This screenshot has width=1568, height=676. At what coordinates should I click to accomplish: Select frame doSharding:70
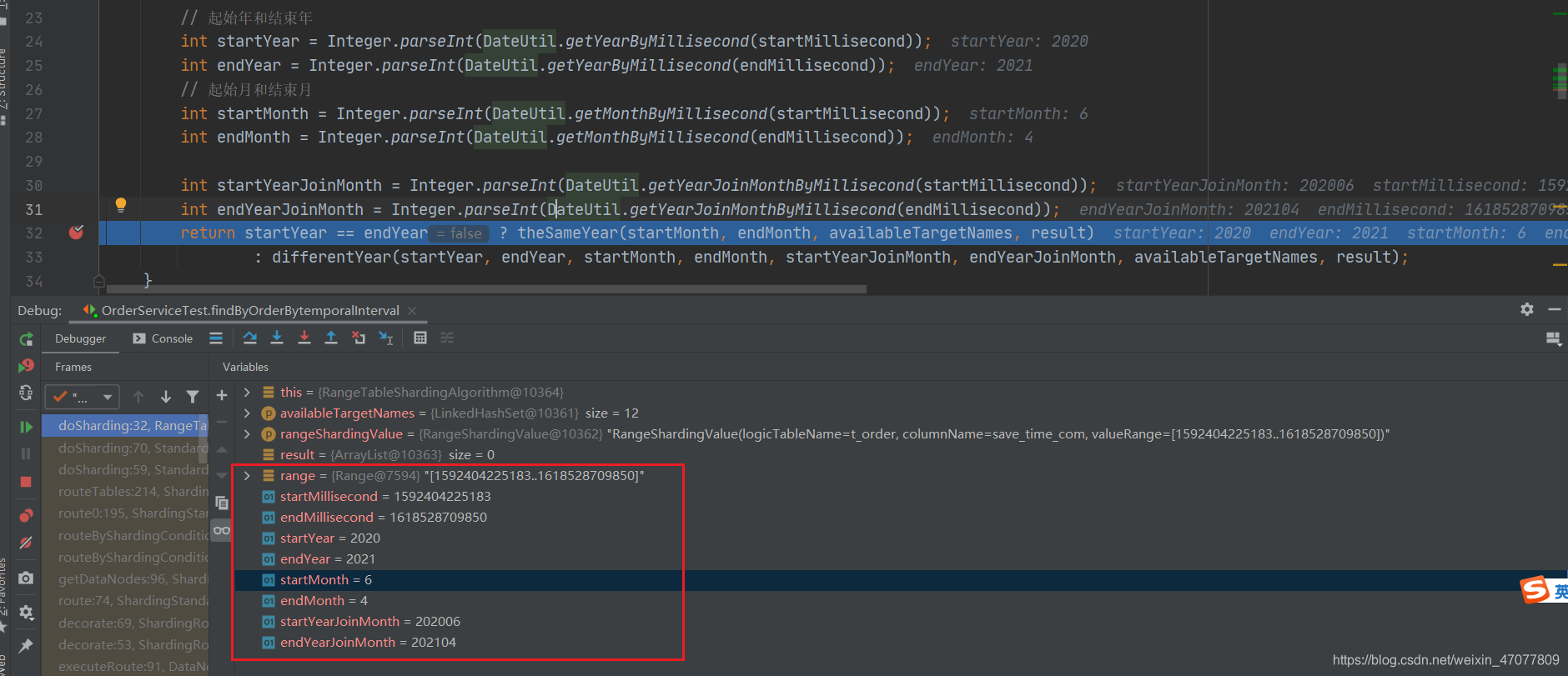point(125,448)
